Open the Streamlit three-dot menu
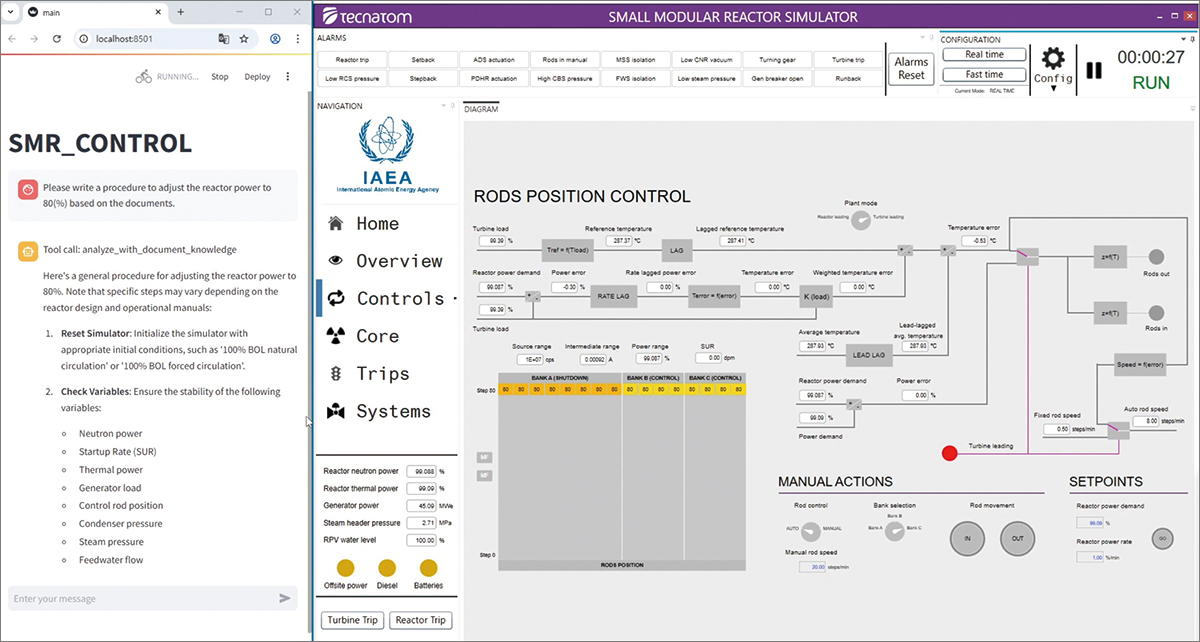Screen dimensions: 1200x642 288,76
